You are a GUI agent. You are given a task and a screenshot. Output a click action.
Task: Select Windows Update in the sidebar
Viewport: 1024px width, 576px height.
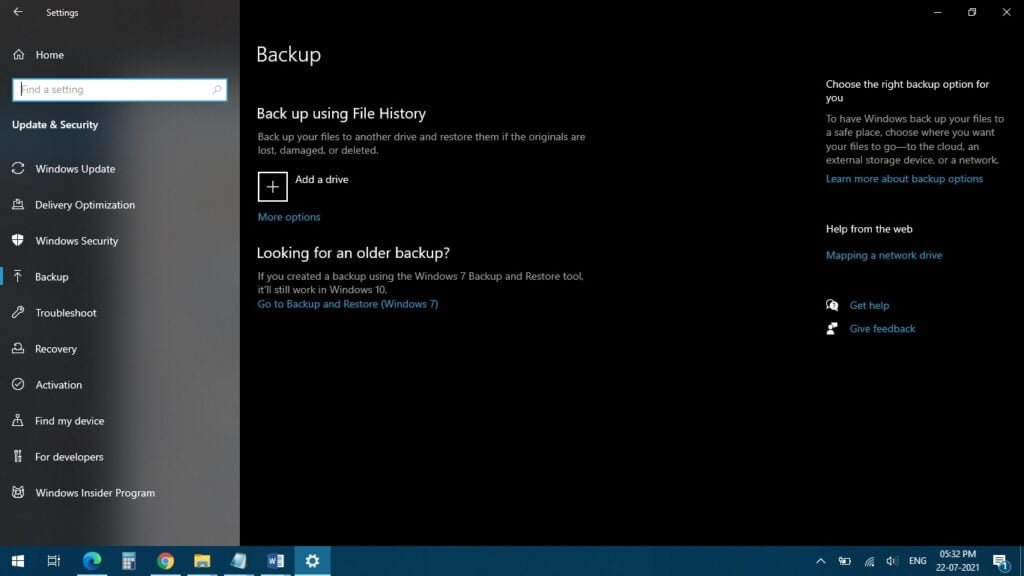pos(75,169)
